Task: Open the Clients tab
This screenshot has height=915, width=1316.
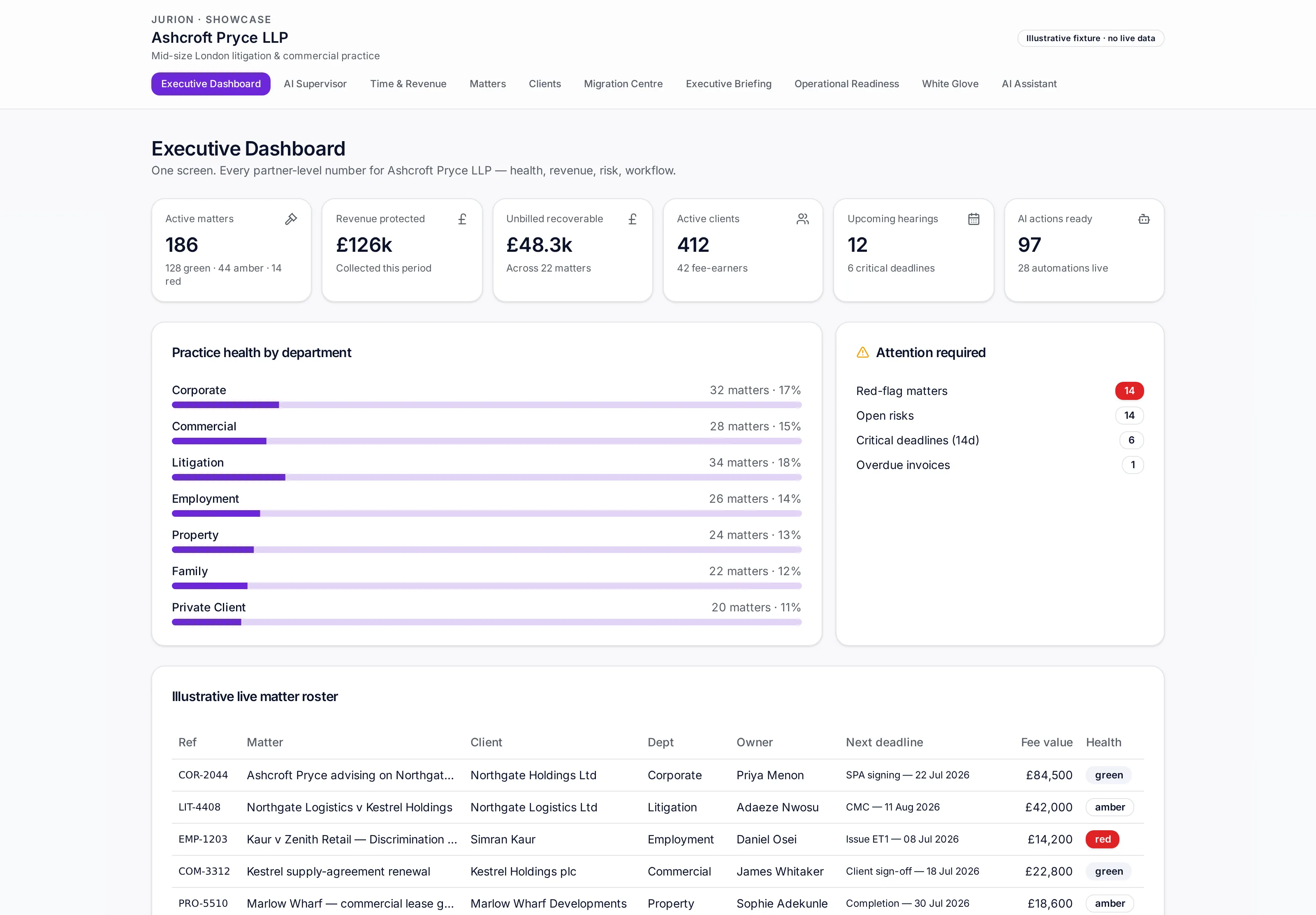Action: tap(545, 84)
